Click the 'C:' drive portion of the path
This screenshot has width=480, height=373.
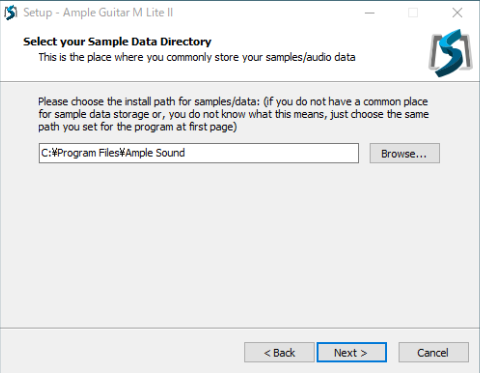click(x=46, y=153)
